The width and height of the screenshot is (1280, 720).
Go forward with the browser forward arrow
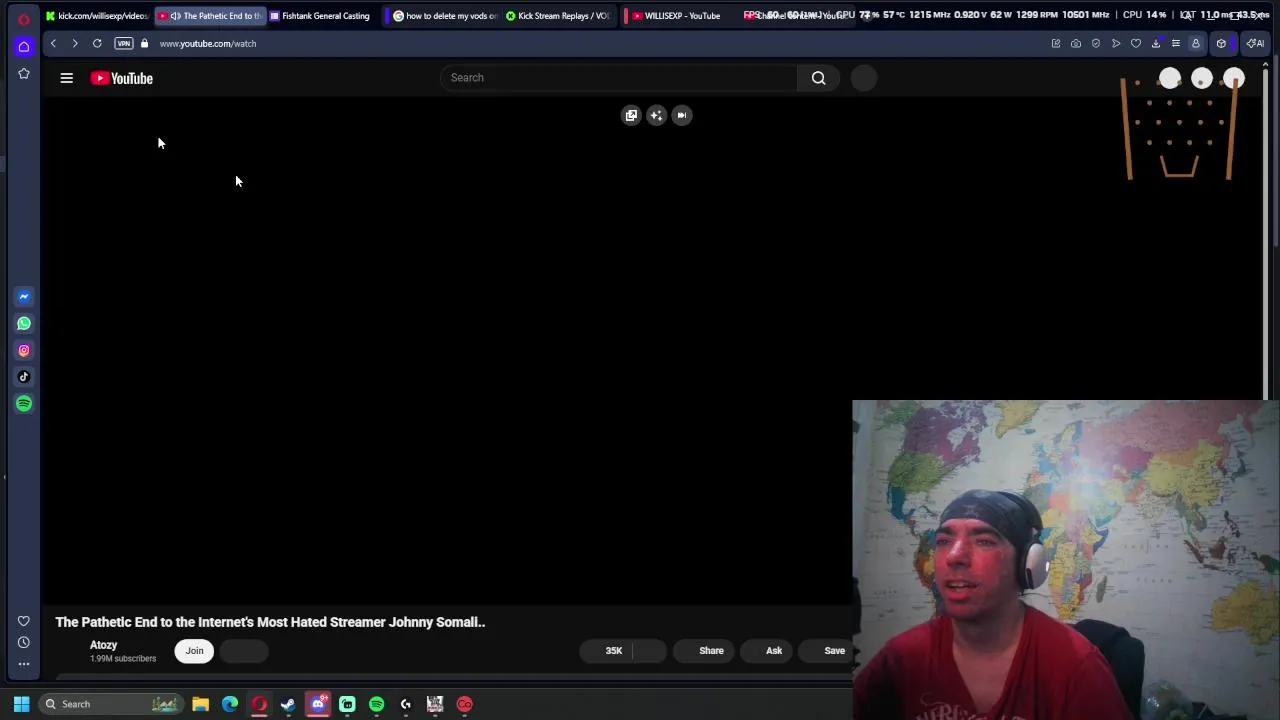pos(75,43)
